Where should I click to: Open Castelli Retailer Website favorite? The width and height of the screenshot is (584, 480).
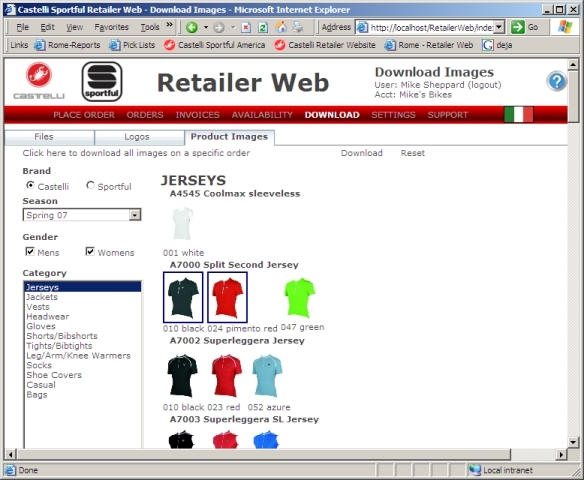[x=325, y=45]
